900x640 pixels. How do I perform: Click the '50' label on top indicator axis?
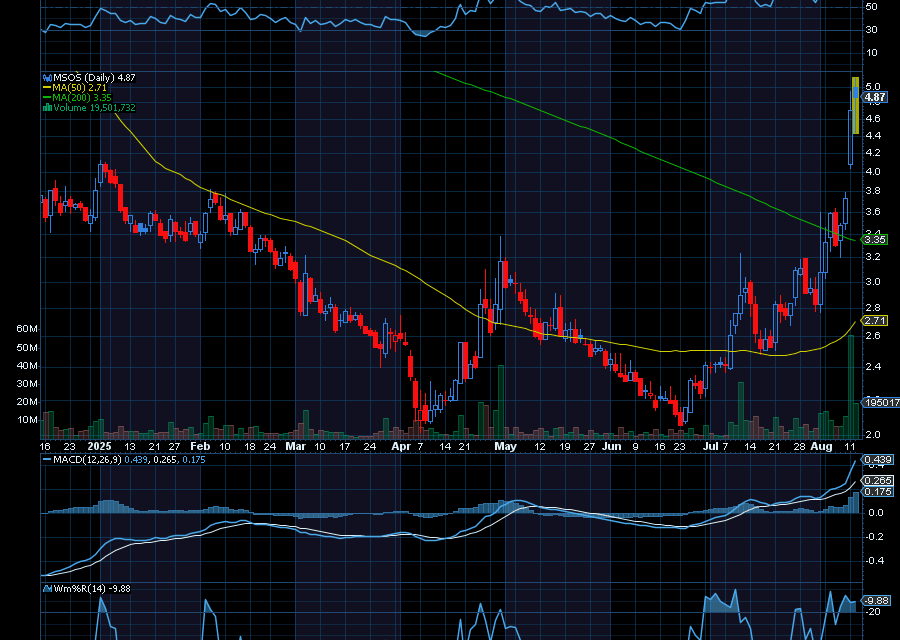click(x=871, y=7)
